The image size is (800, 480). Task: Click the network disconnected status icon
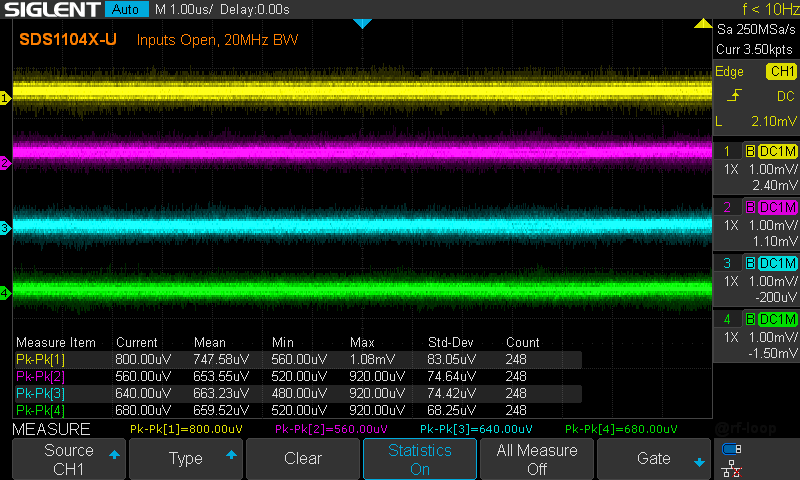click(732, 469)
